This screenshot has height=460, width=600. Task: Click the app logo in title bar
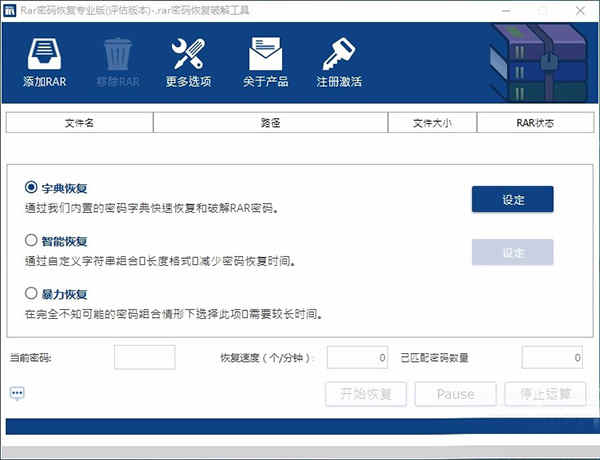tap(10, 9)
